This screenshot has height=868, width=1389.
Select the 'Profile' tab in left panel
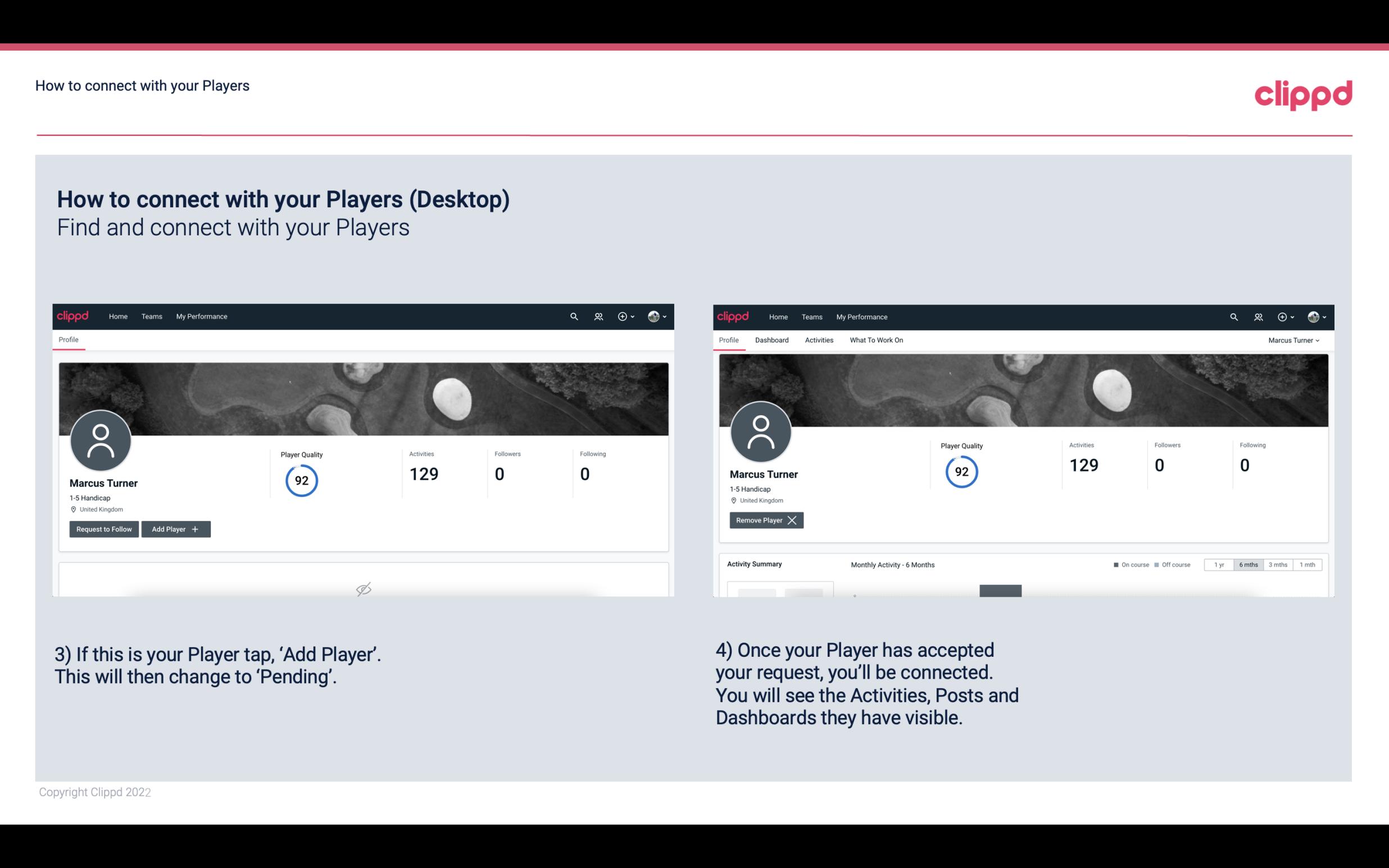click(69, 339)
